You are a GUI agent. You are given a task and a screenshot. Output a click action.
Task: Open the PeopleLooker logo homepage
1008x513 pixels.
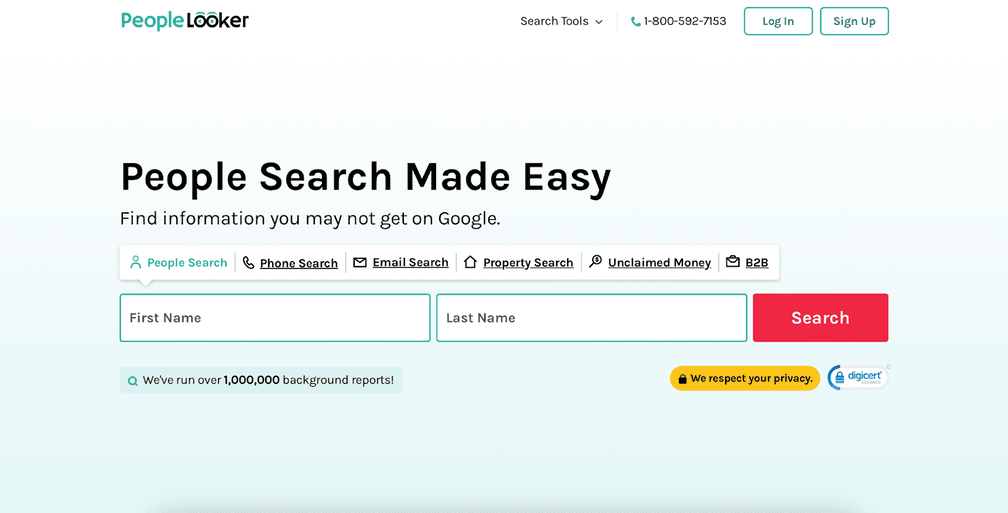click(185, 21)
